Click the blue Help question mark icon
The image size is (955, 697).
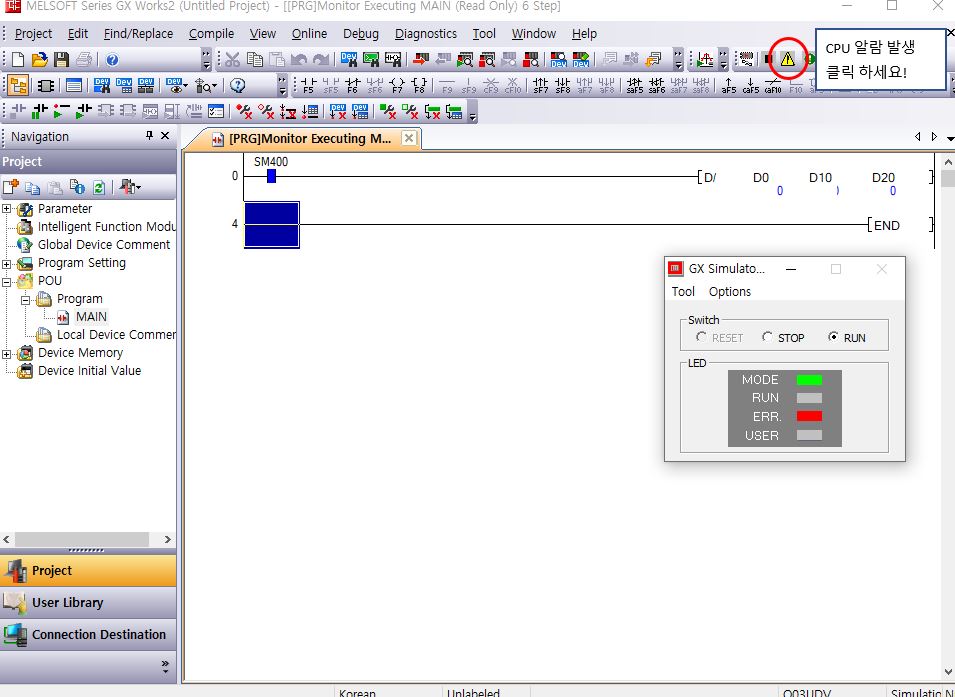point(112,59)
